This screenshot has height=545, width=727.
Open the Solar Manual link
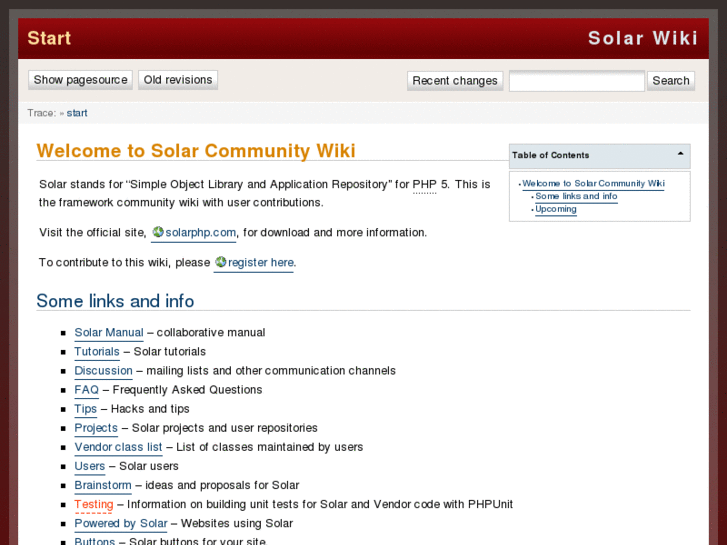pyautogui.click(x=109, y=333)
